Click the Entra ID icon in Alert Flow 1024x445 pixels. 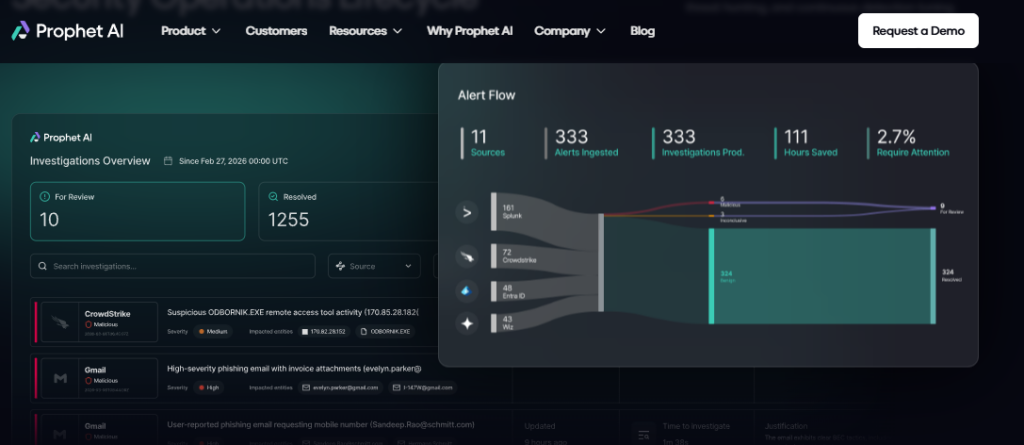pos(466,291)
